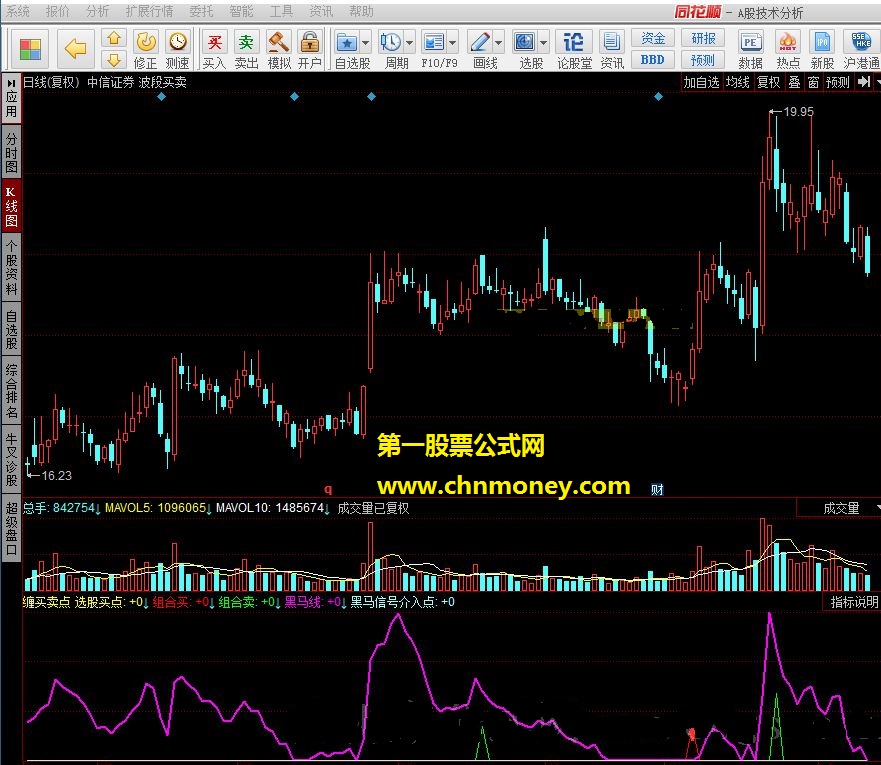Click the BBD button
Viewport: 881px width, 765px height.
coord(652,60)
